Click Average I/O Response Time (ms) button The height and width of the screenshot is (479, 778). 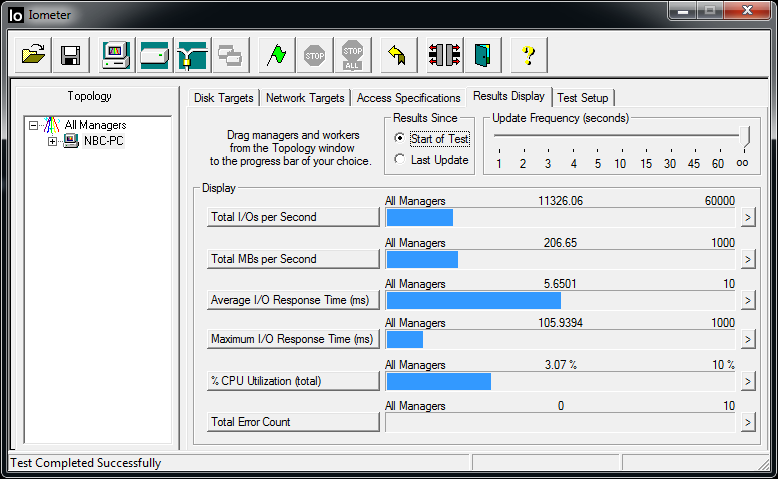[x=293, y=300]
